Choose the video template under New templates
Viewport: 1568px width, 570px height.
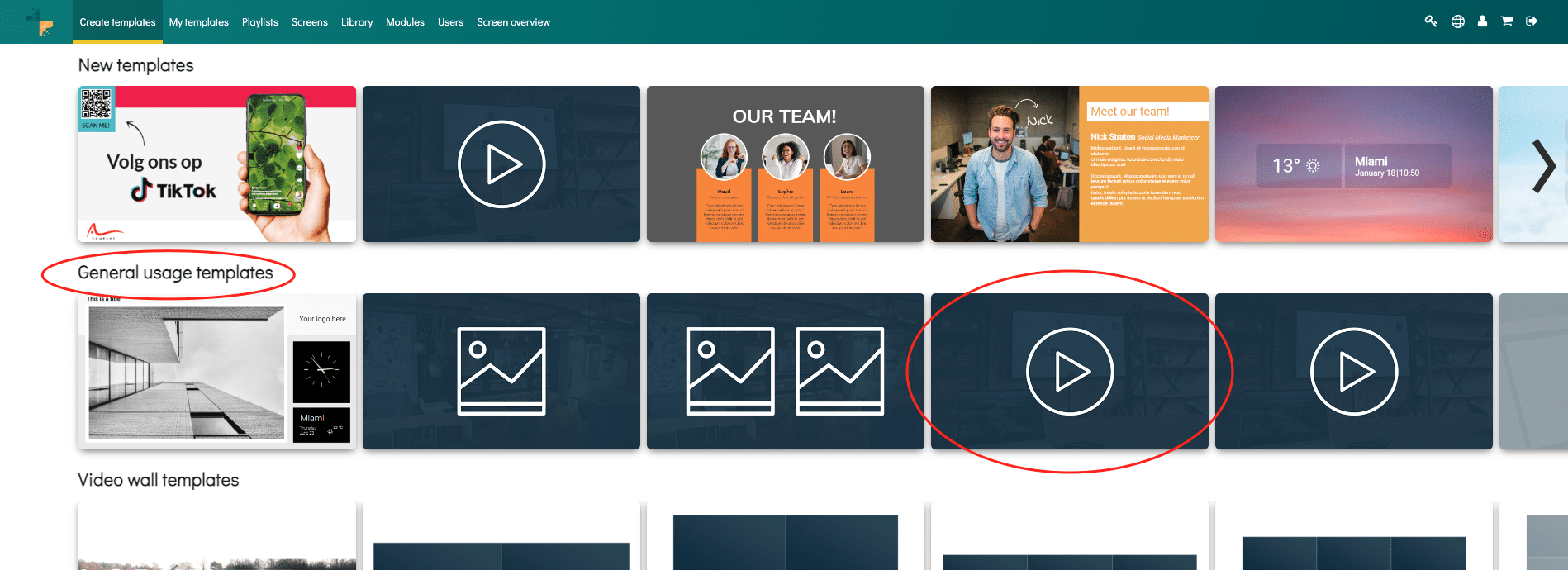pos(501,164)
